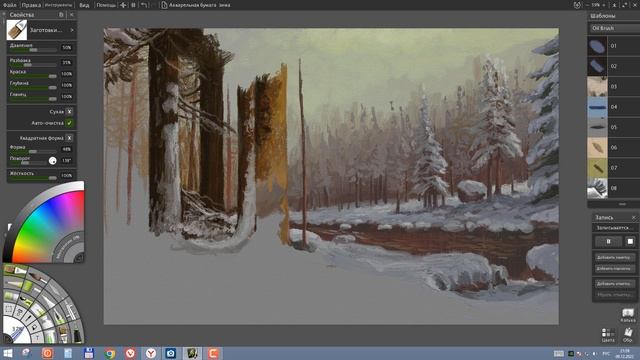Open the Калька tracing panel icon
Screen dimensions: 640x360
(x=627, y=315)
